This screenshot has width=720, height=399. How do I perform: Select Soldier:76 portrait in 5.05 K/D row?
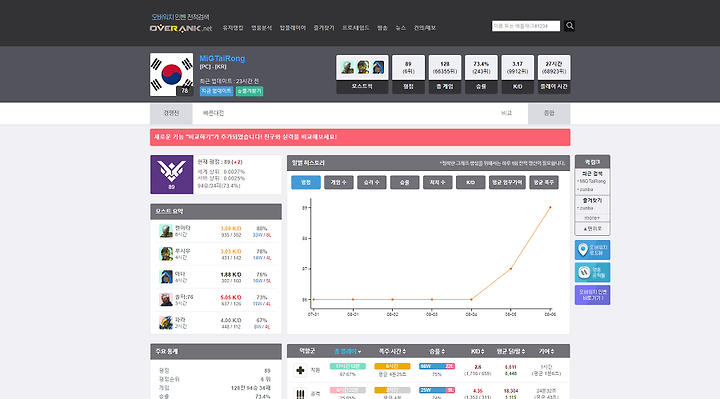(x=166, y=300)
